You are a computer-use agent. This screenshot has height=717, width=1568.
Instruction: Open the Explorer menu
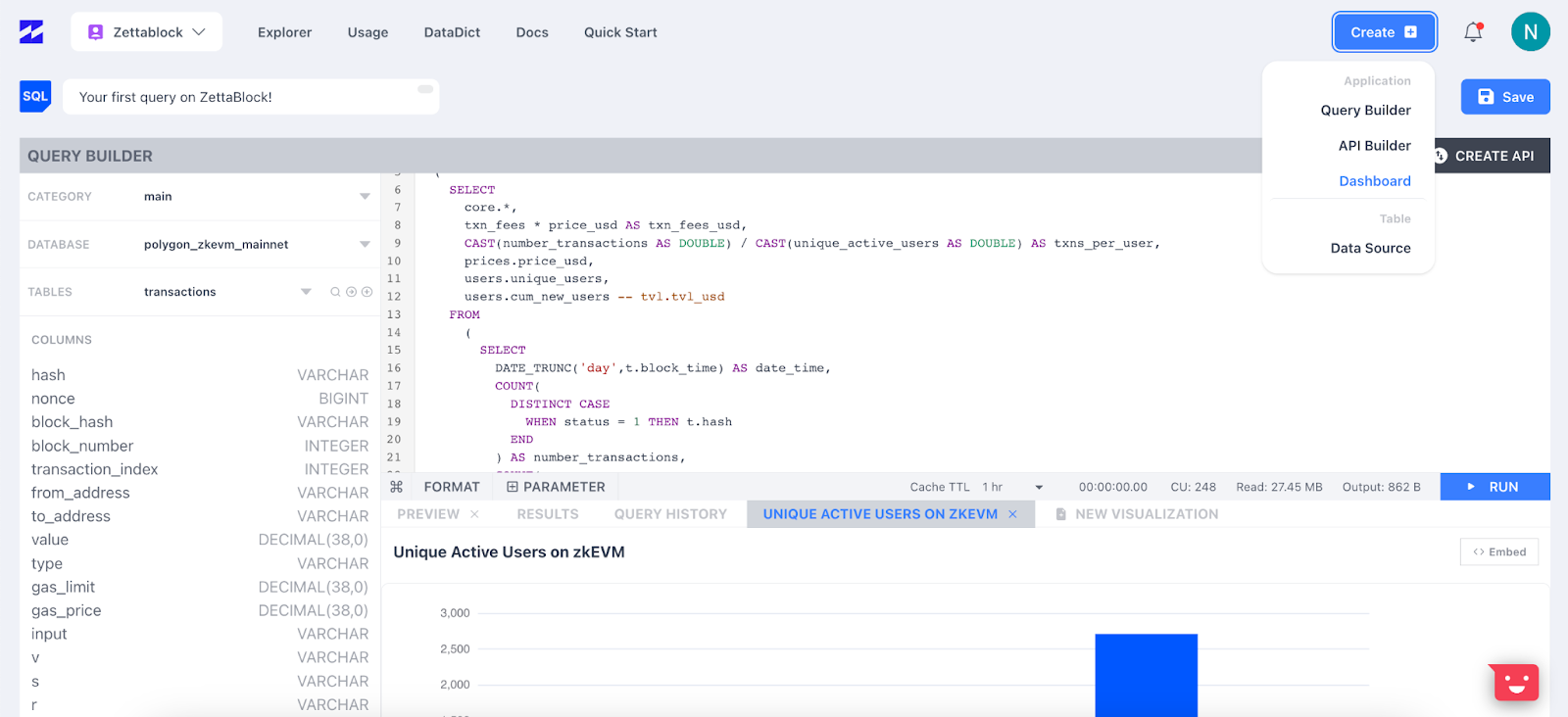pos(284,32)
